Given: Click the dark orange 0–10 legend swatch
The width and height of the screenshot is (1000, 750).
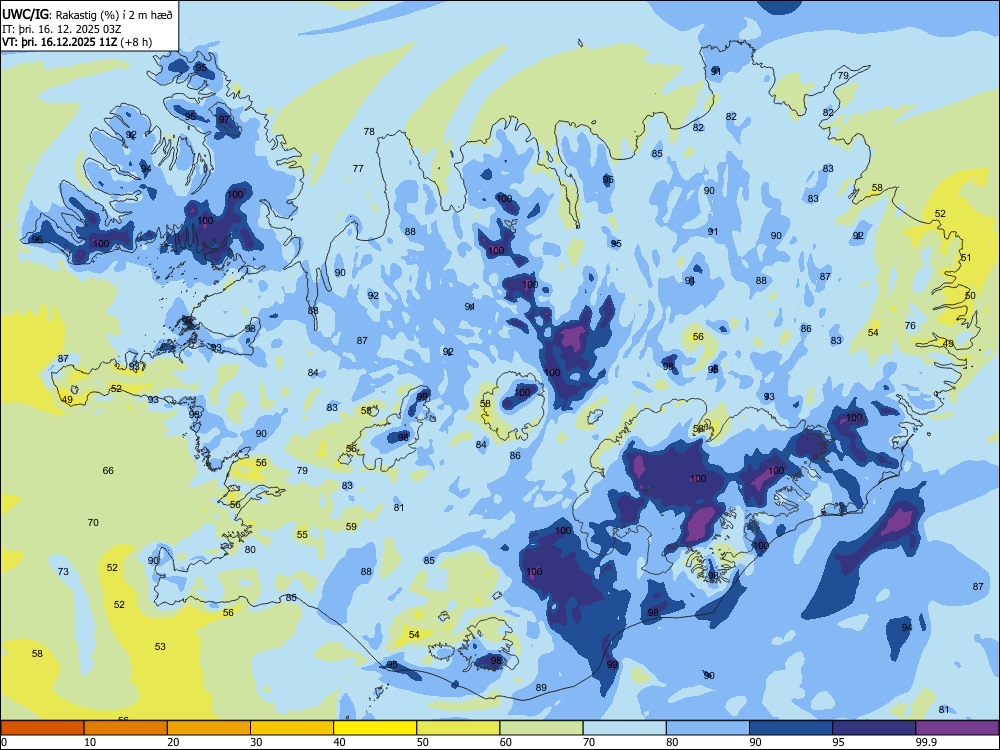Looking at the screenshot, I should click(42, 728).
